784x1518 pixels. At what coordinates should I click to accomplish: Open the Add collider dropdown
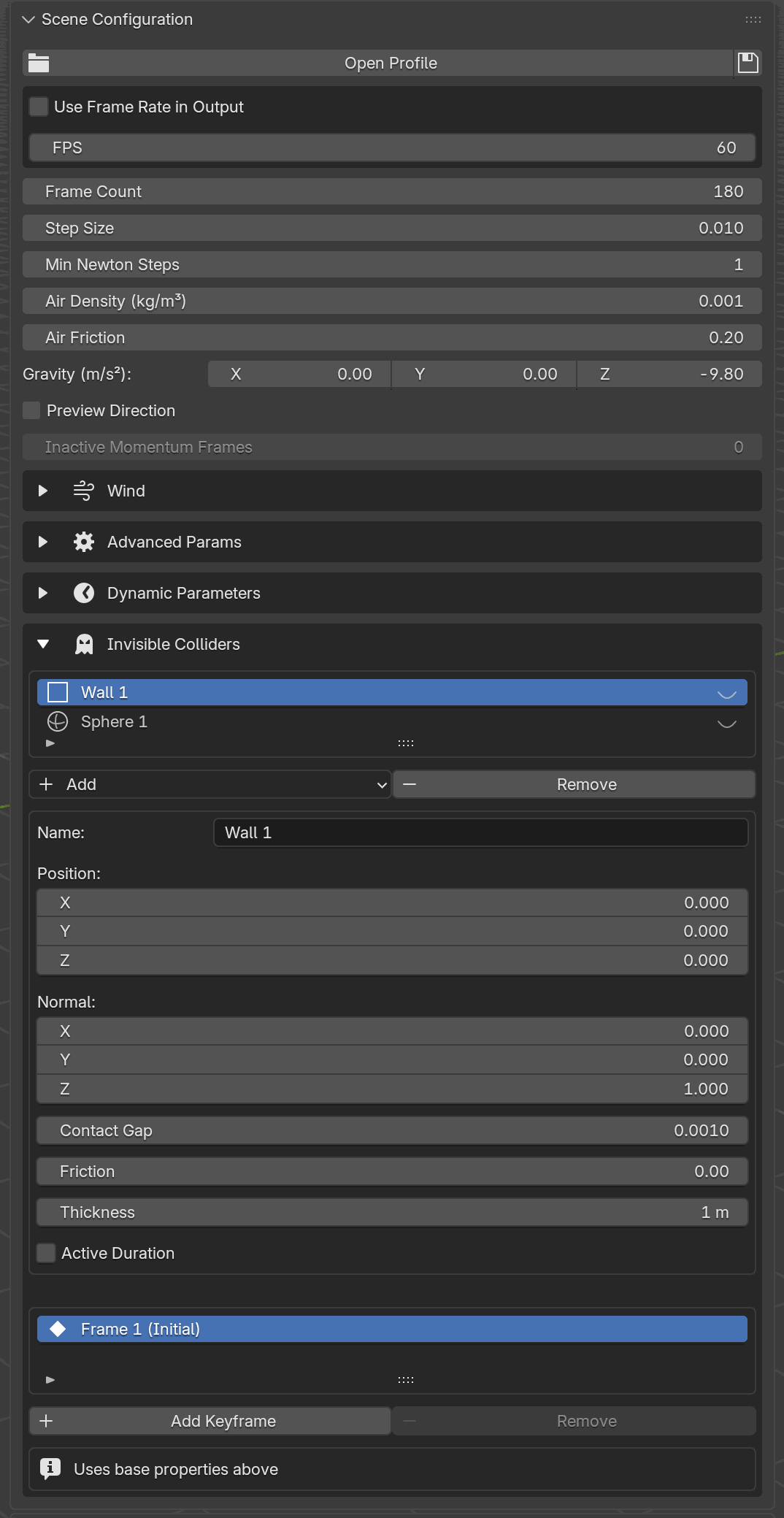coord(210,784)
